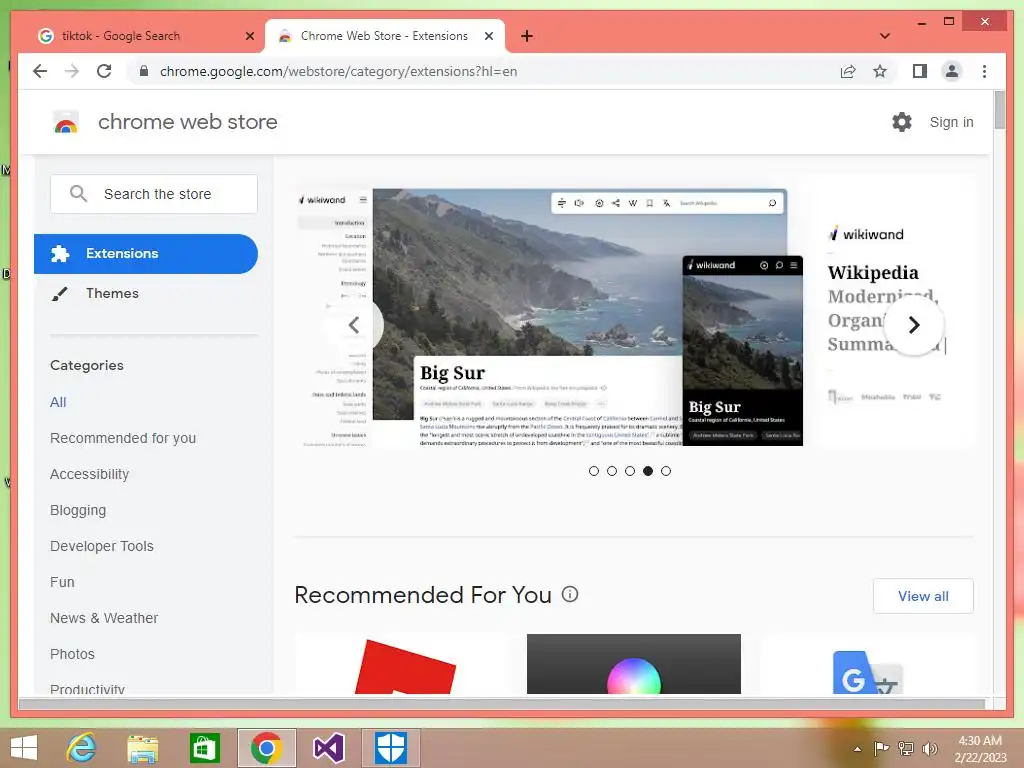The height and width of the screenshot is (768, 1024).
Task: Switch to Chrome Web Store - Extensions tab
Action: coord(385,36)
